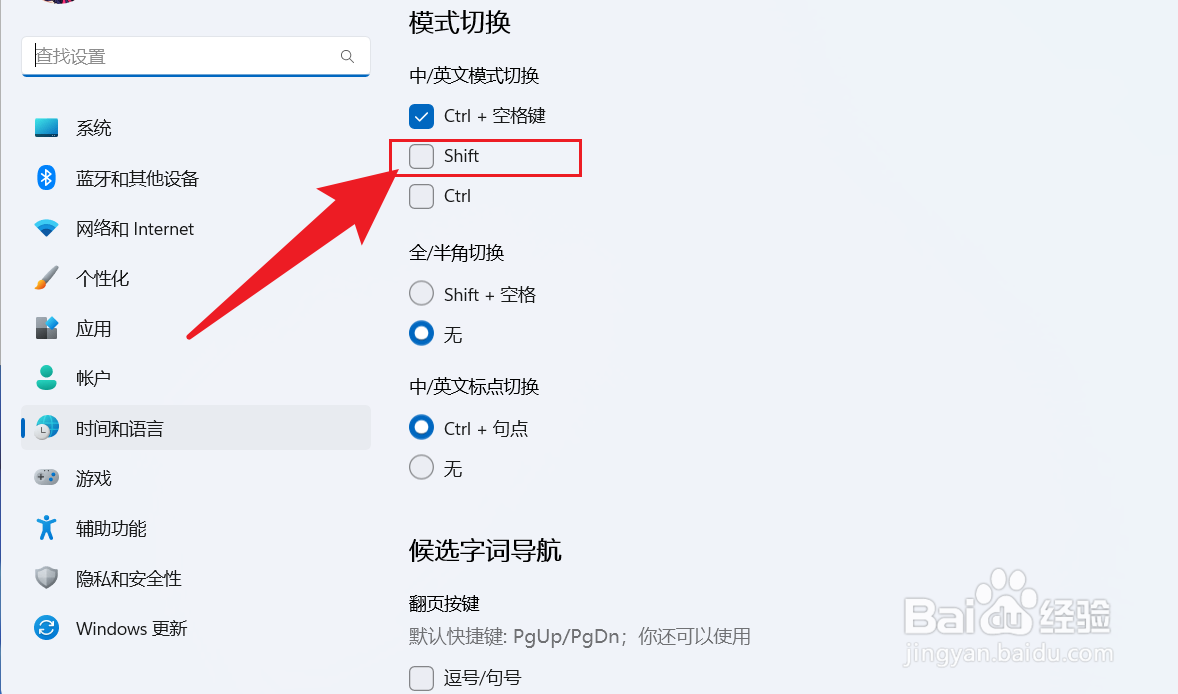Open the 网络和 Internet wifi icon

pos(47,228)
